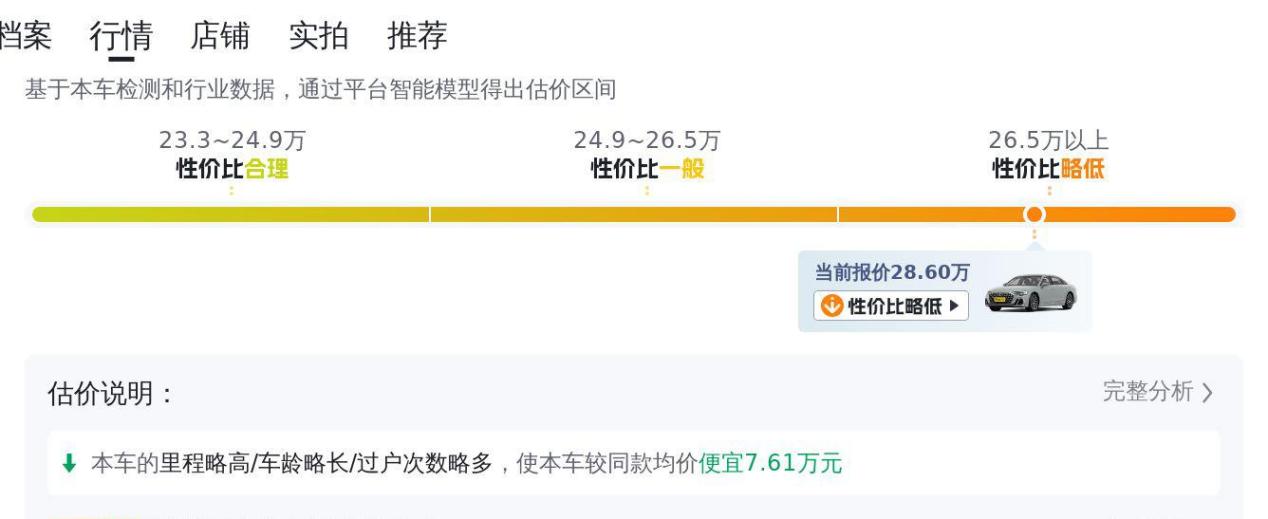Click the 23.3~24.9万 性价比合理 label
Image resolution: width=1268 pixels, height=519 pixels.
pyautogui.click(x=232, y=155)
